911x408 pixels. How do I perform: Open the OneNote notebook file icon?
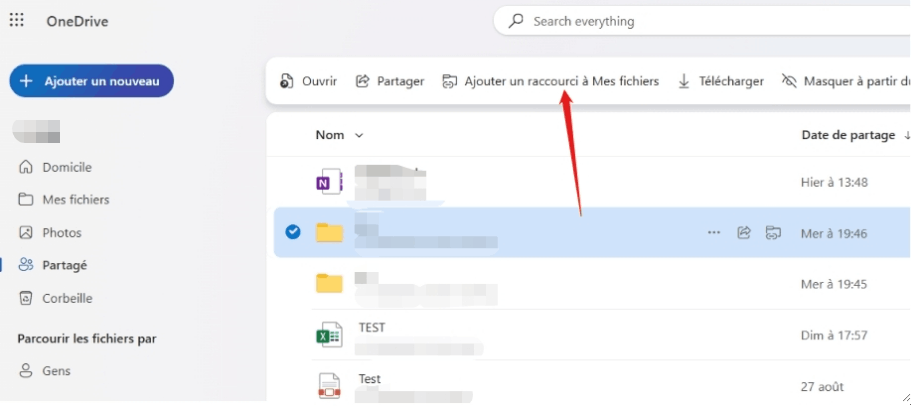tap(329, 182)
